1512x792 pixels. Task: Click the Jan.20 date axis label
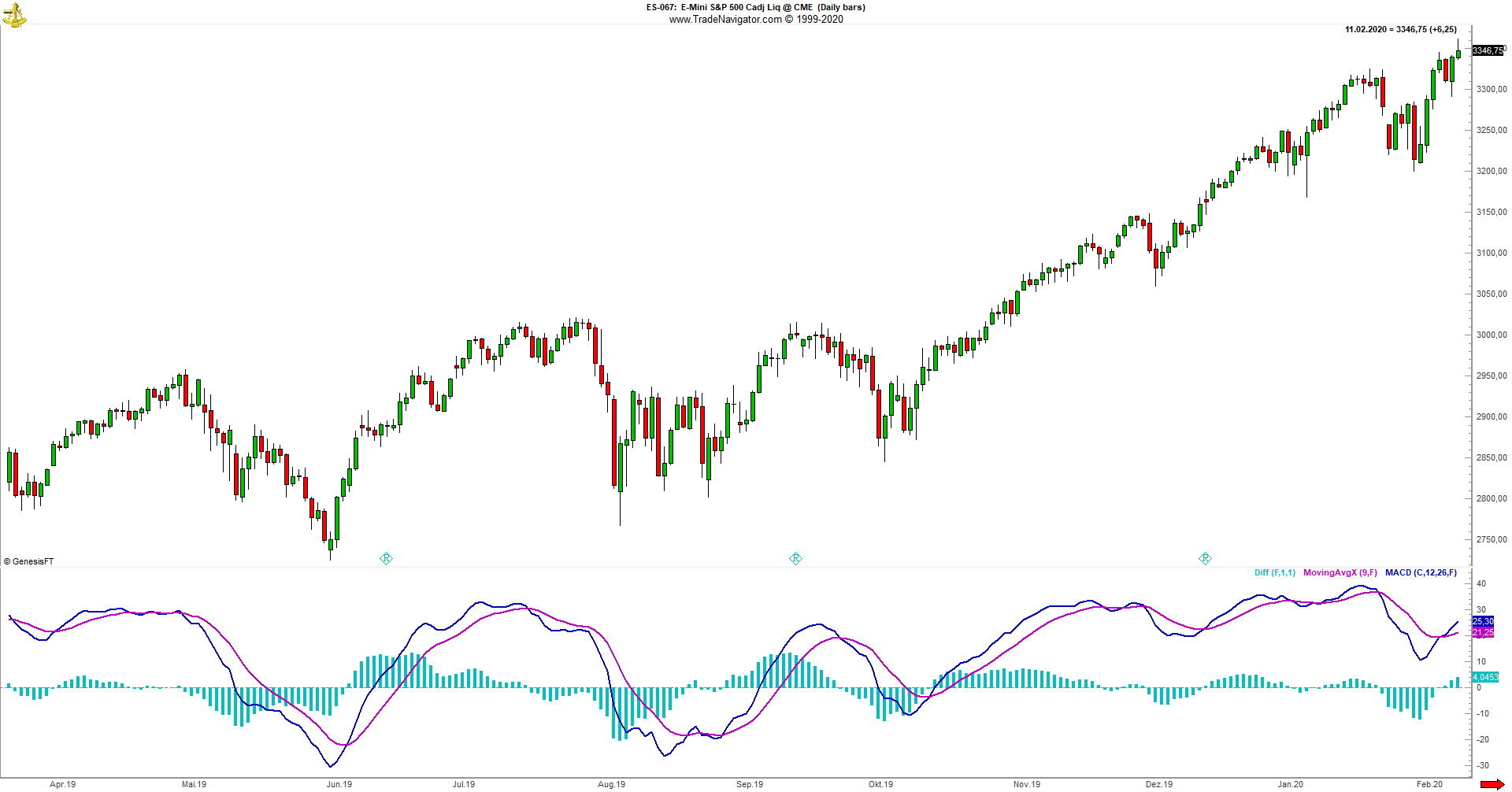pyautogui.click(x=1291, y=784)
